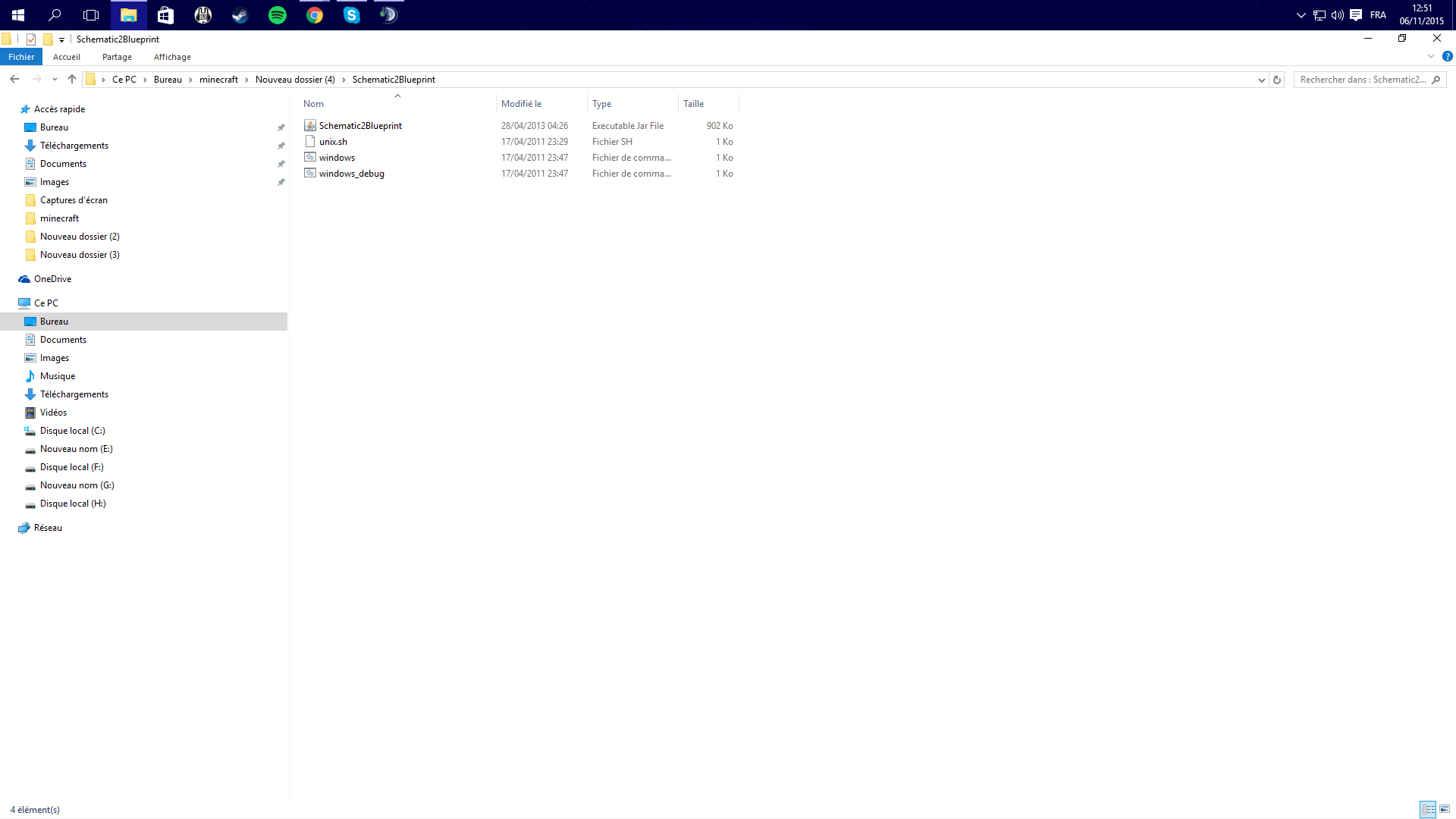This screenshot has height=819, width=1456.
Task: Click minecraft in the address breadcrumb
Action: 218,80
